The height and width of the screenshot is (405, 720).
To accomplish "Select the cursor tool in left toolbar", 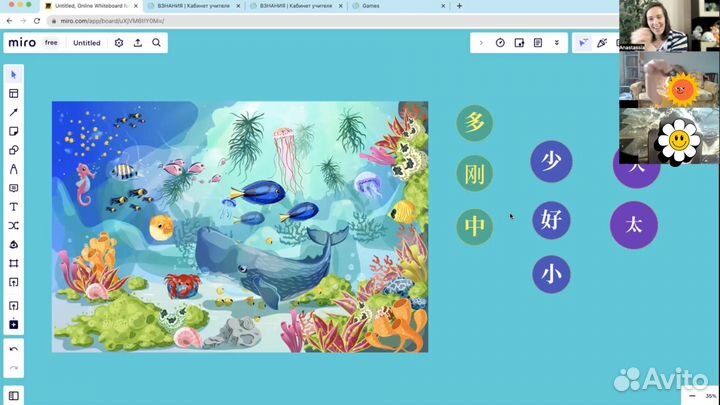I will 14,74.
